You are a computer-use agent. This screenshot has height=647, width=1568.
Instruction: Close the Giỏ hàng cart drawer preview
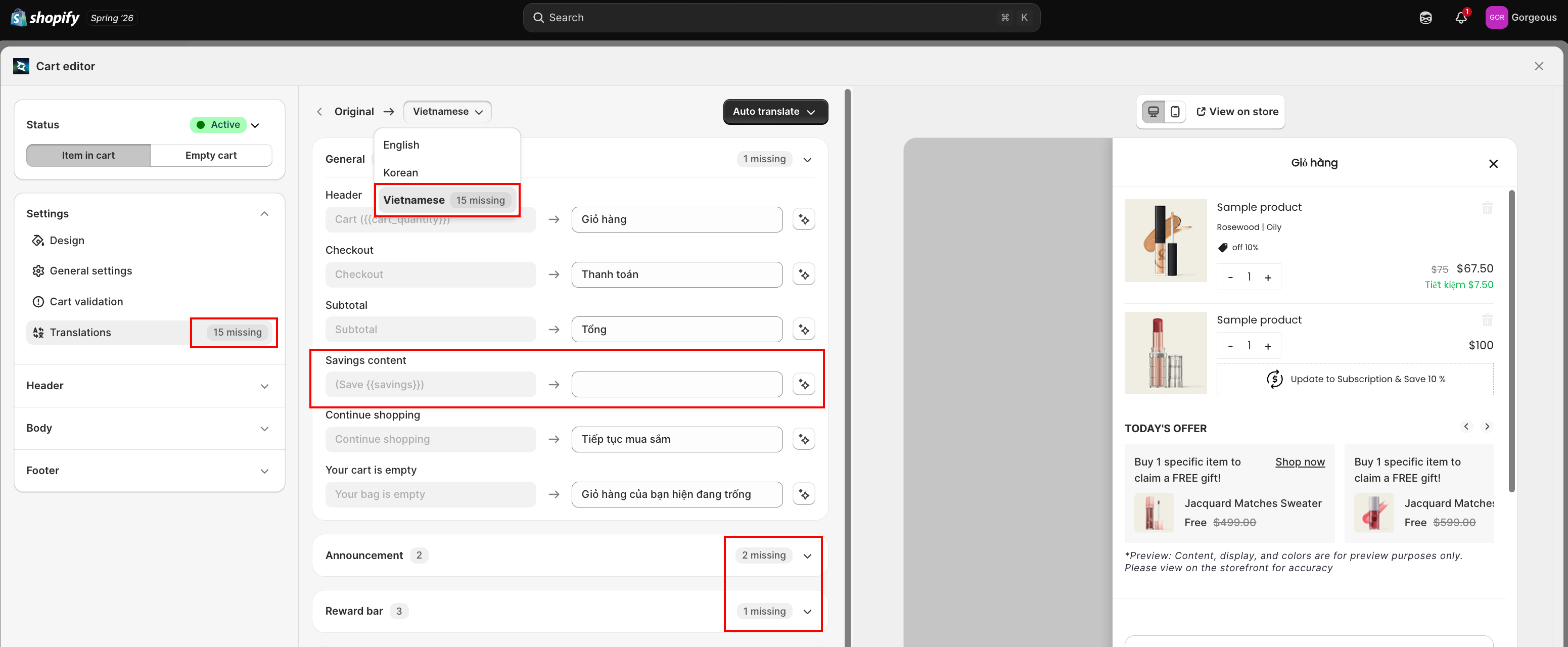1493,164
